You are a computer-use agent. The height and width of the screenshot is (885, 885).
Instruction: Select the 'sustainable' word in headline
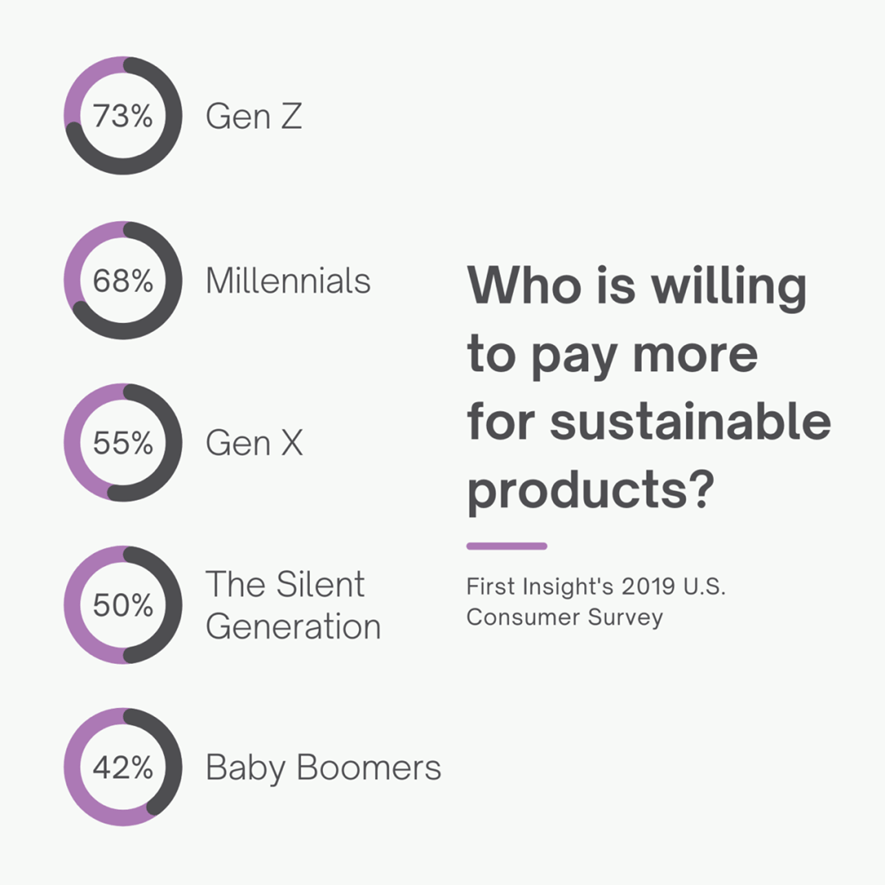[x=690, y=421]
